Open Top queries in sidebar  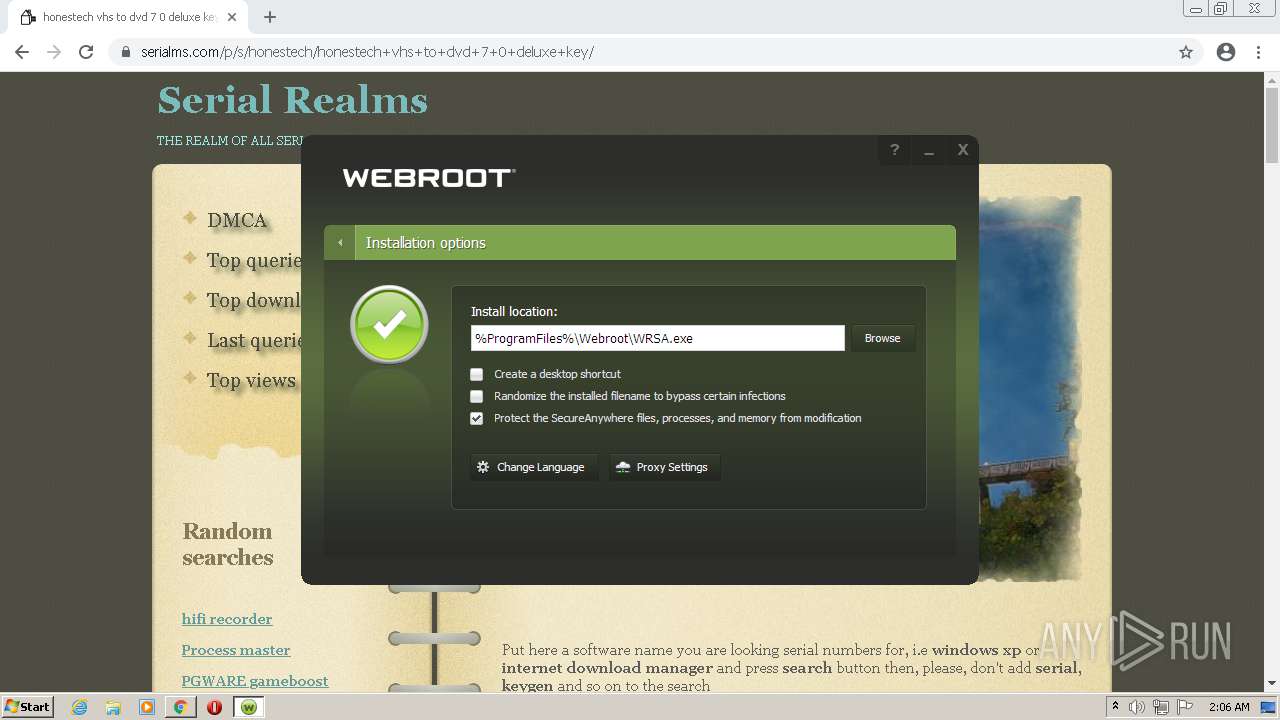[x=254, y=260]
